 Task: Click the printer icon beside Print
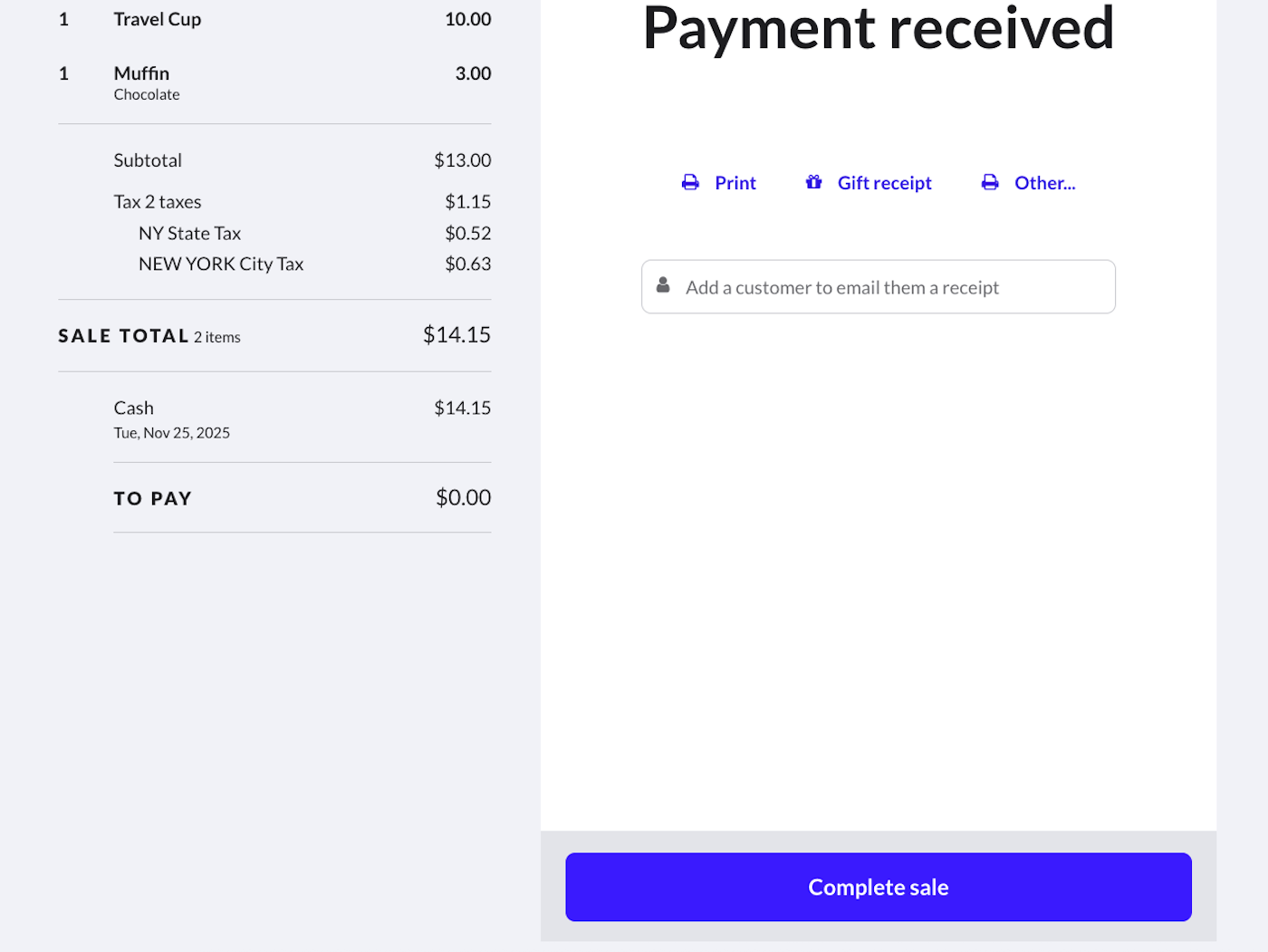point(690,183)
